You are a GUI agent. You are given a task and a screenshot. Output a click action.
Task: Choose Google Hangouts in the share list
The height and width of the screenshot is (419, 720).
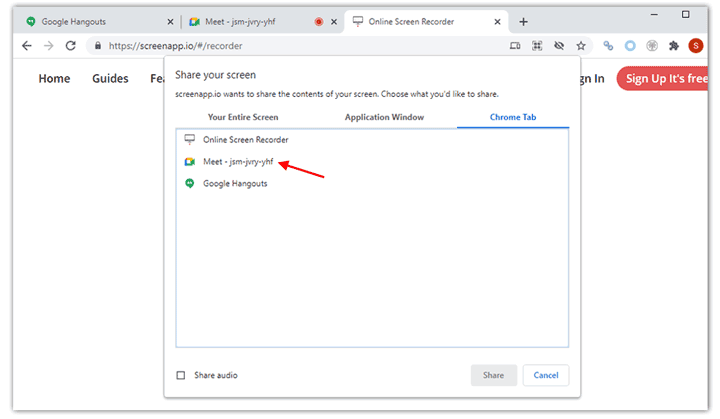tap(372, 184)
